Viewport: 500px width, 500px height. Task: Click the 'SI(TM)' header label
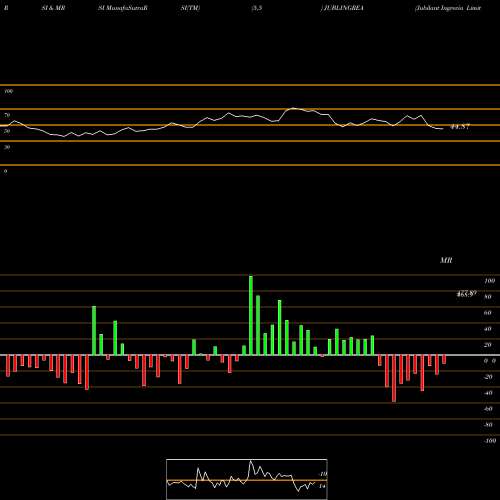point(190,8)
